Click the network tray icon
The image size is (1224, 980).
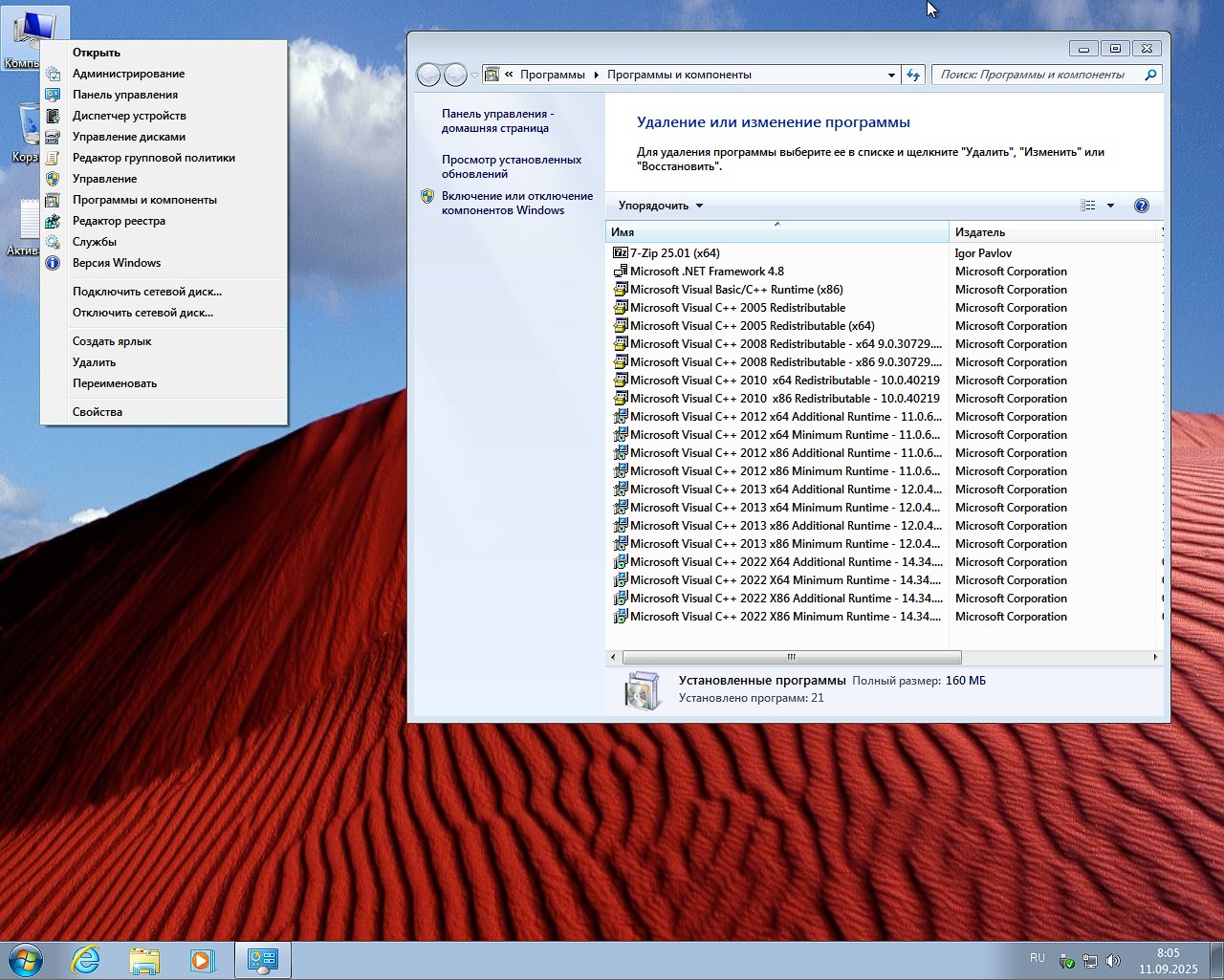coord(1089,961)
